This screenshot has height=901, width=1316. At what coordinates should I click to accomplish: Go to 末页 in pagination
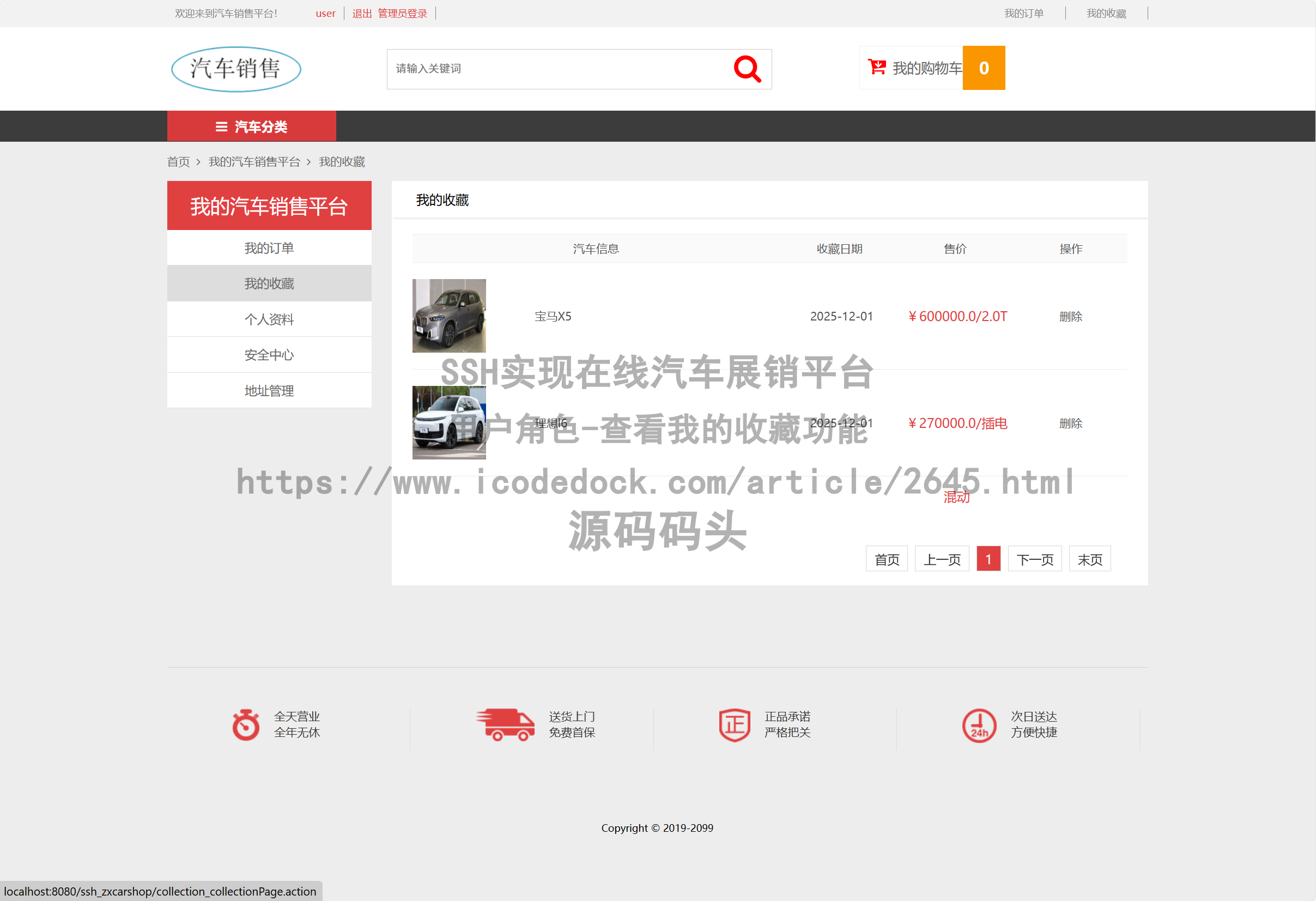(x=1089, y=559)
